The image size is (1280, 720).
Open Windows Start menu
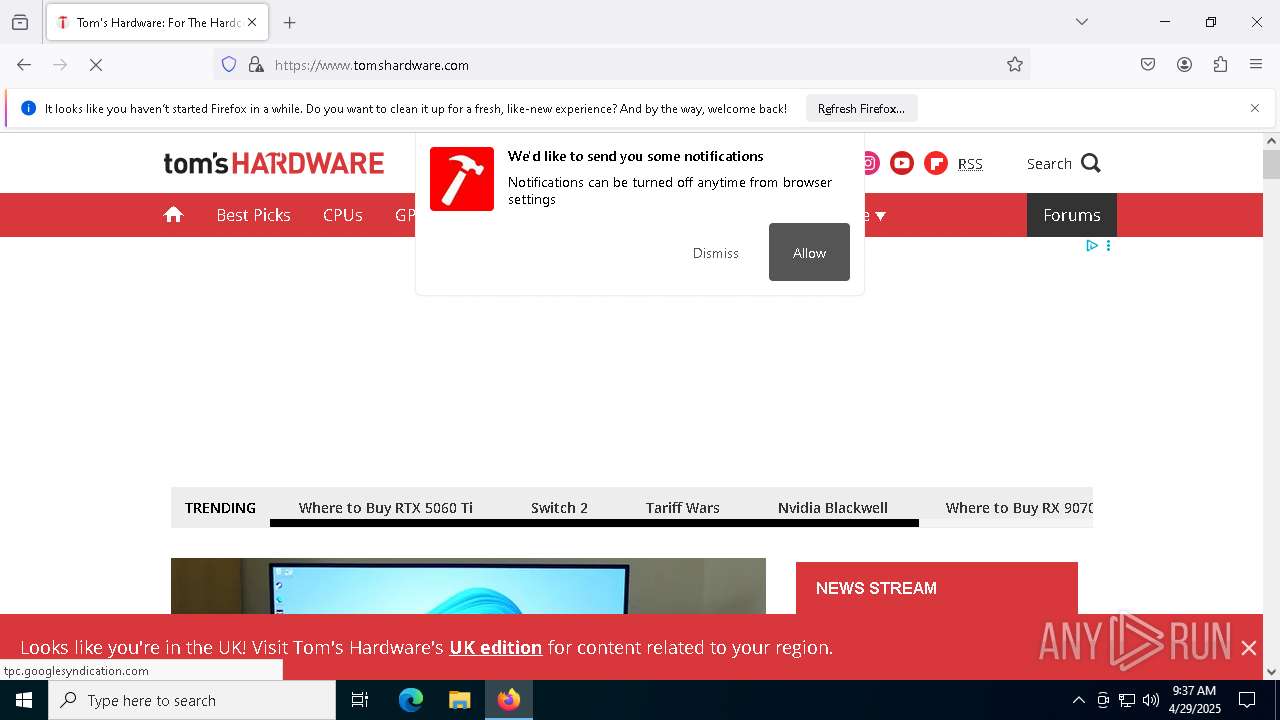point(24,700)
